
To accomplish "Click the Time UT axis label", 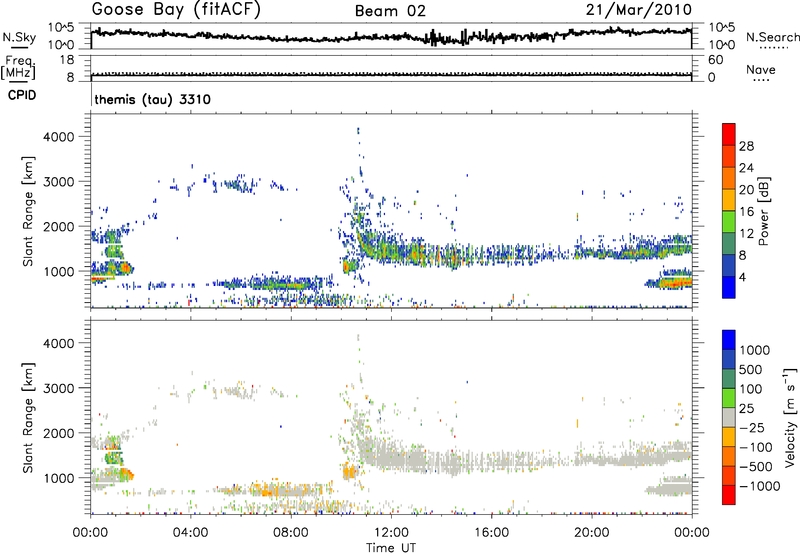I will (x=391, y=548).
